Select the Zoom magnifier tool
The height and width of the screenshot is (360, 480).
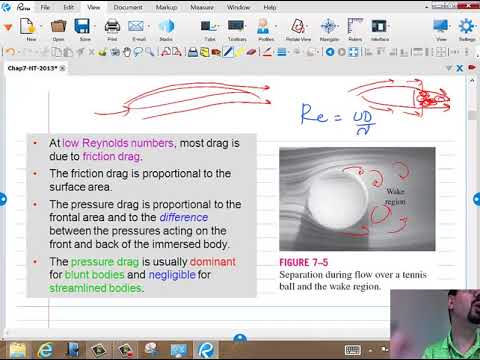click(149, 52)
